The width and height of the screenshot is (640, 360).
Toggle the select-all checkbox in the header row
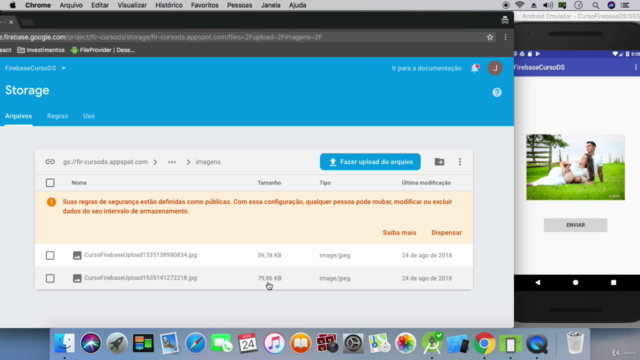coord(50,182)
